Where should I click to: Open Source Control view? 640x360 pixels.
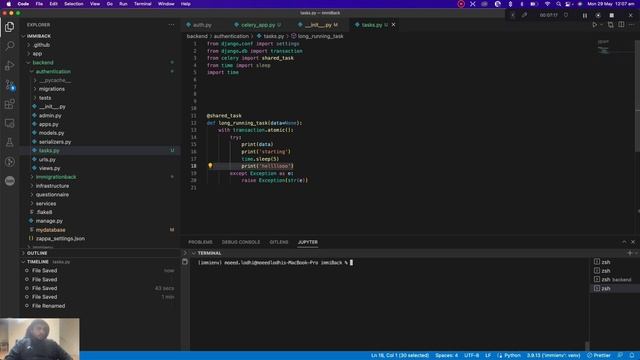click(9, 84)
